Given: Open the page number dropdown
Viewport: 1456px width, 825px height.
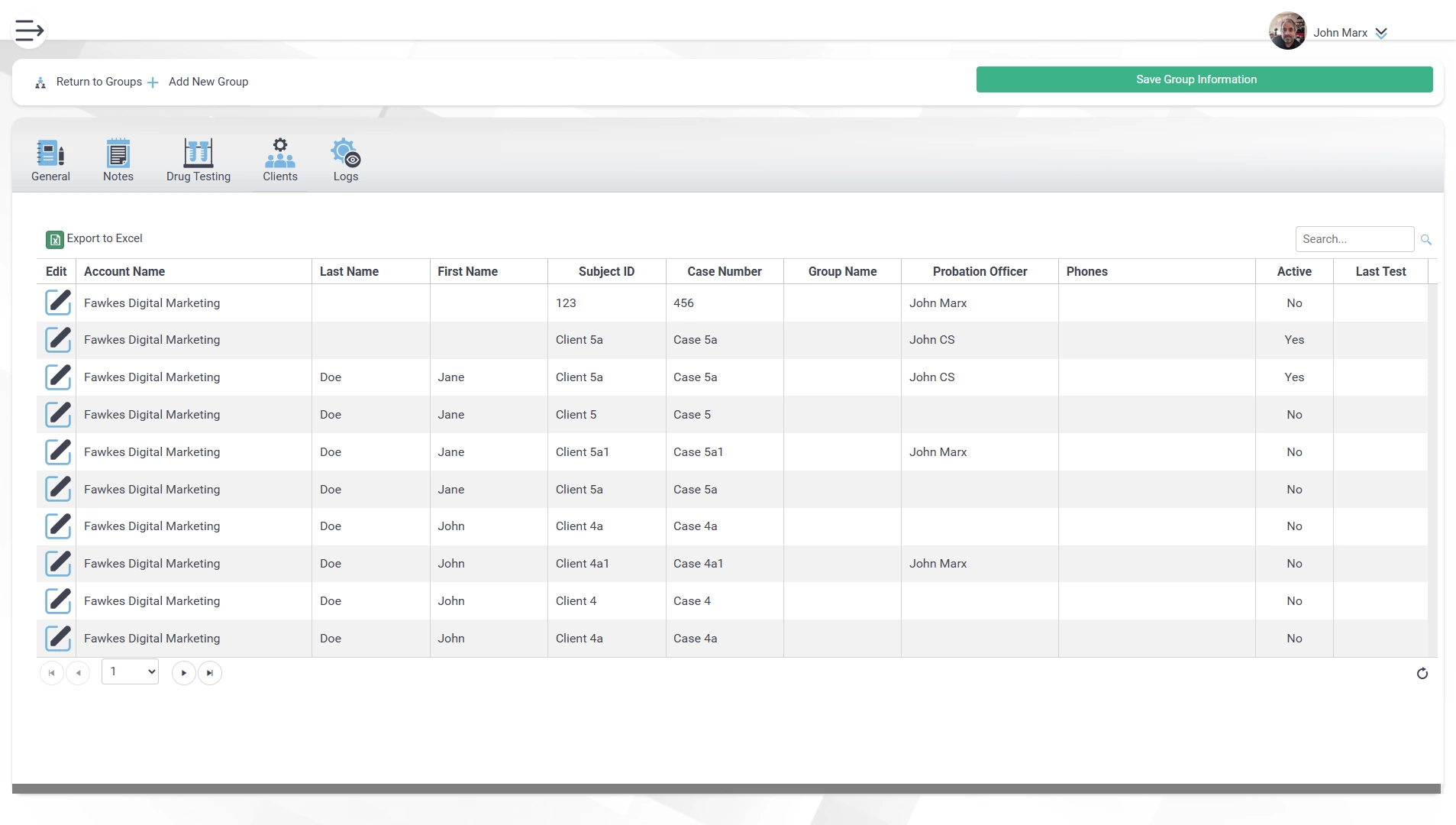Looking at the screenshot, I should coord(130,671).
